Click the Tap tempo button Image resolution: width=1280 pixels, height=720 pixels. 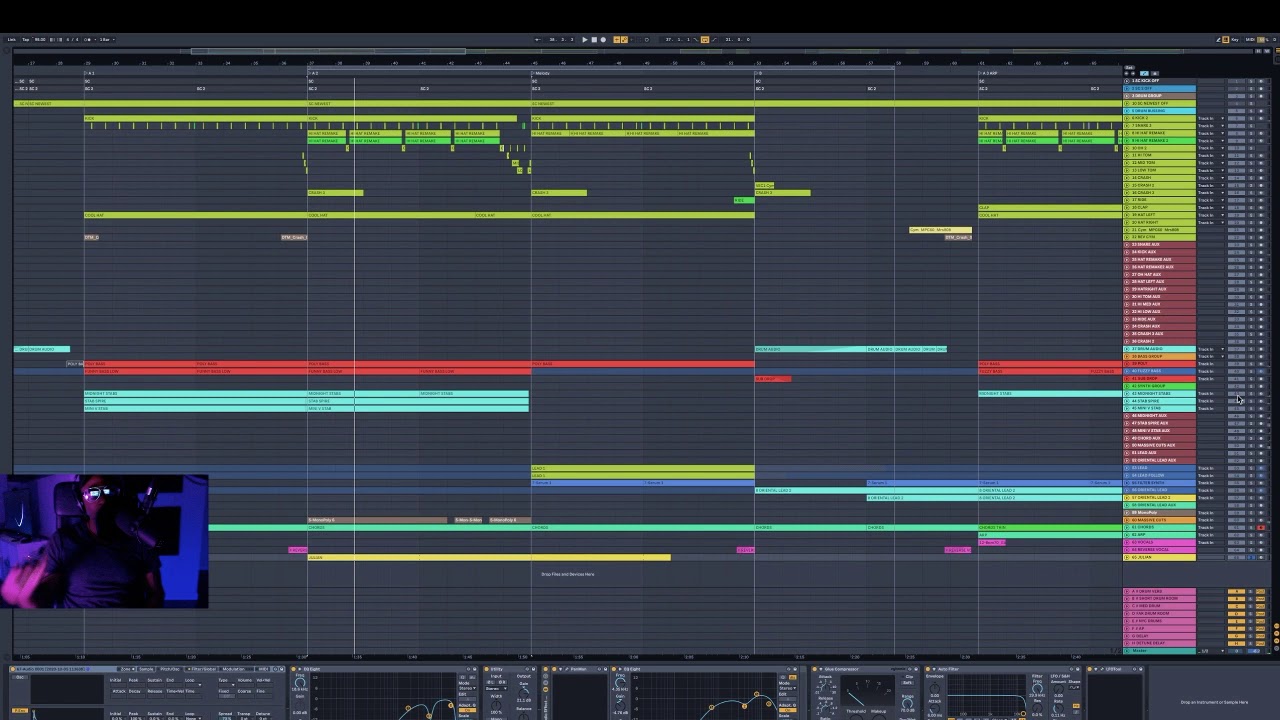(x=26, y=40)
